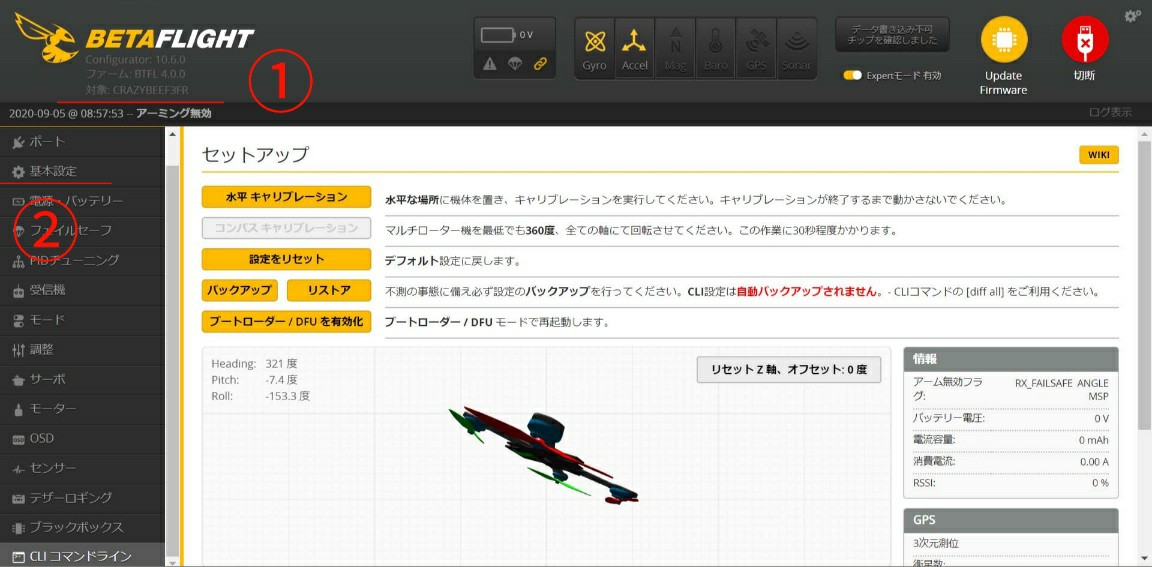Click the 情報 panel header
Screen dimensions: 1152x567
point(1011,359)
